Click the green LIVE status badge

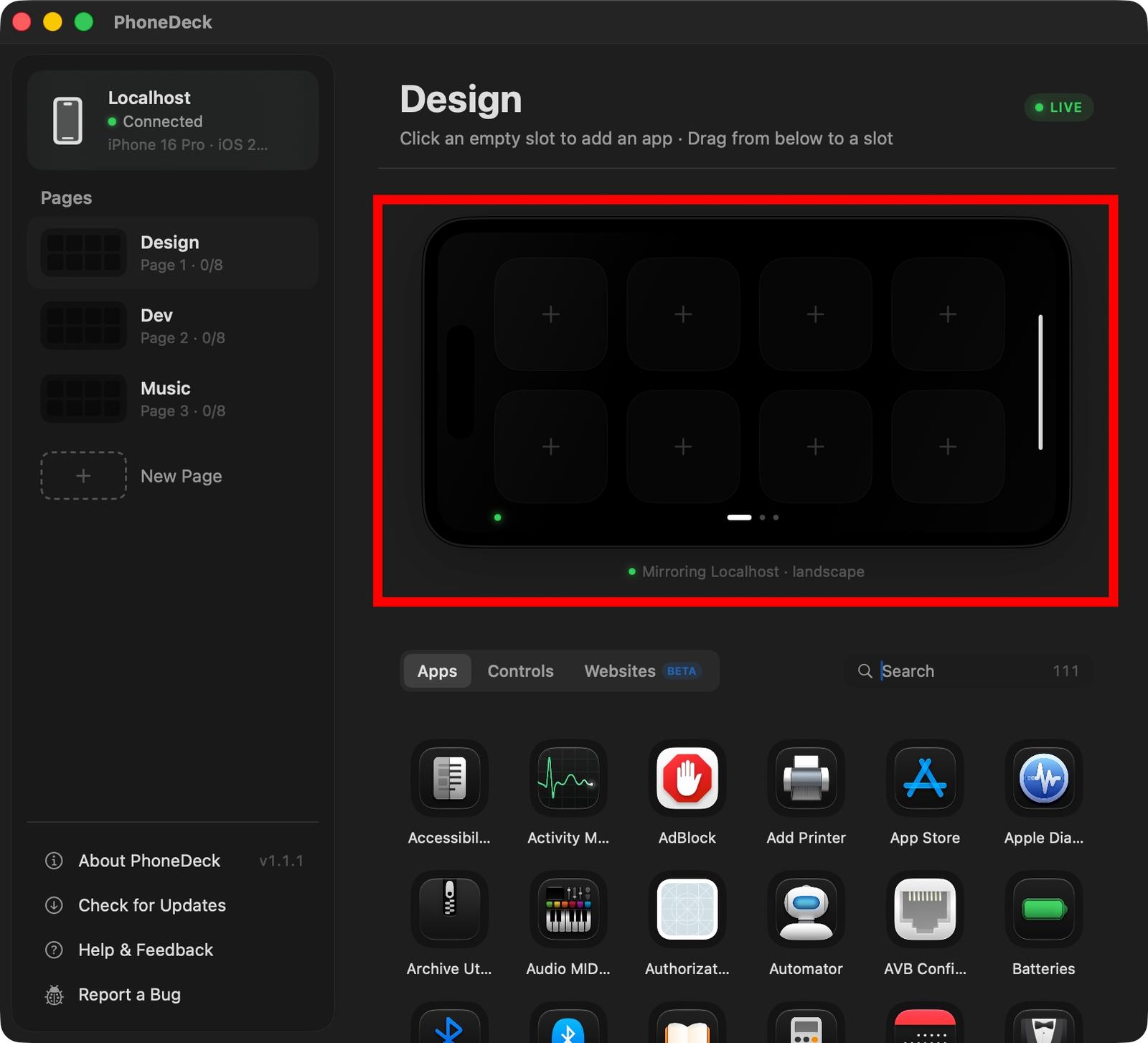(x=1058, y=108)
